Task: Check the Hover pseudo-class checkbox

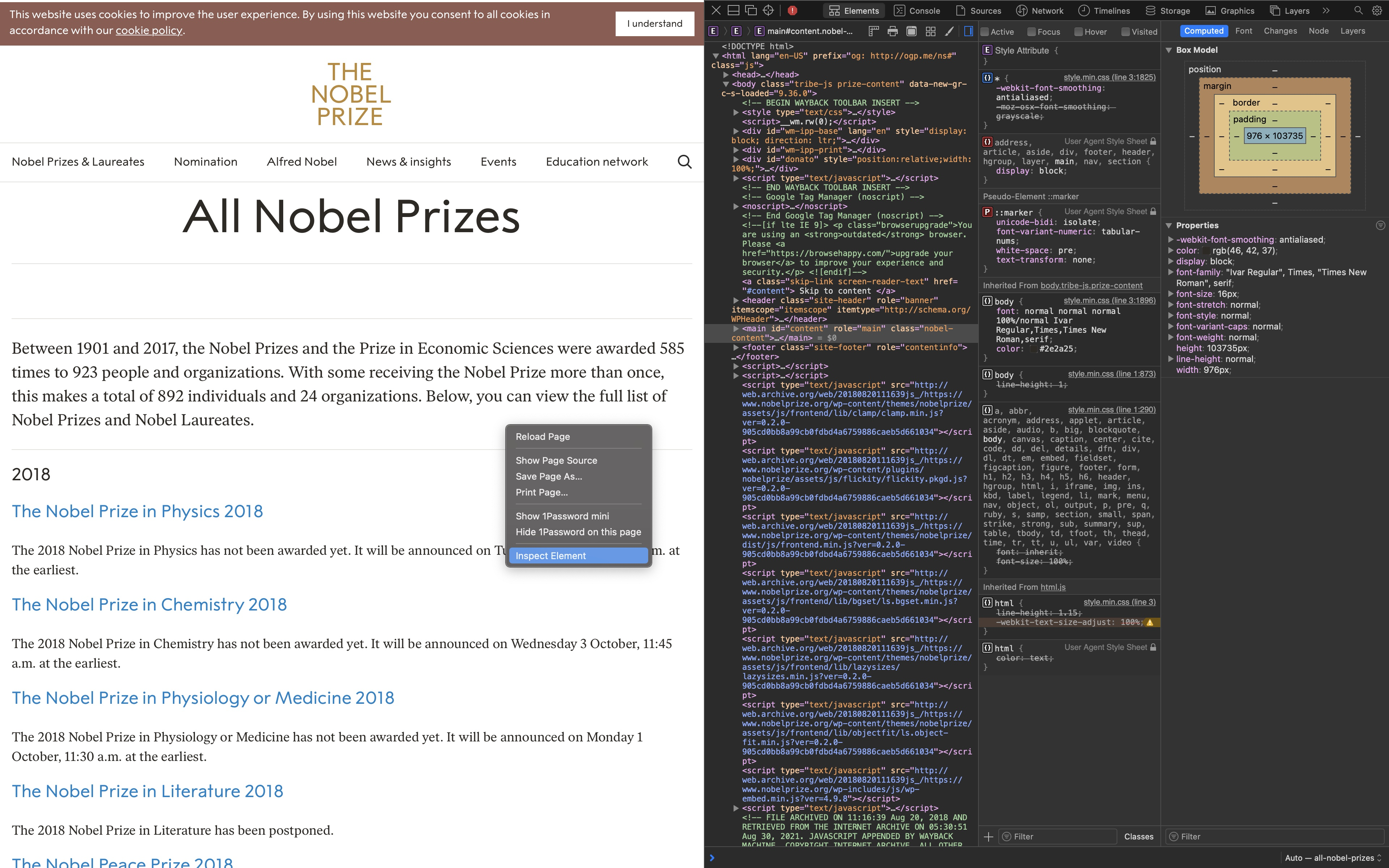Action: 1079,32
